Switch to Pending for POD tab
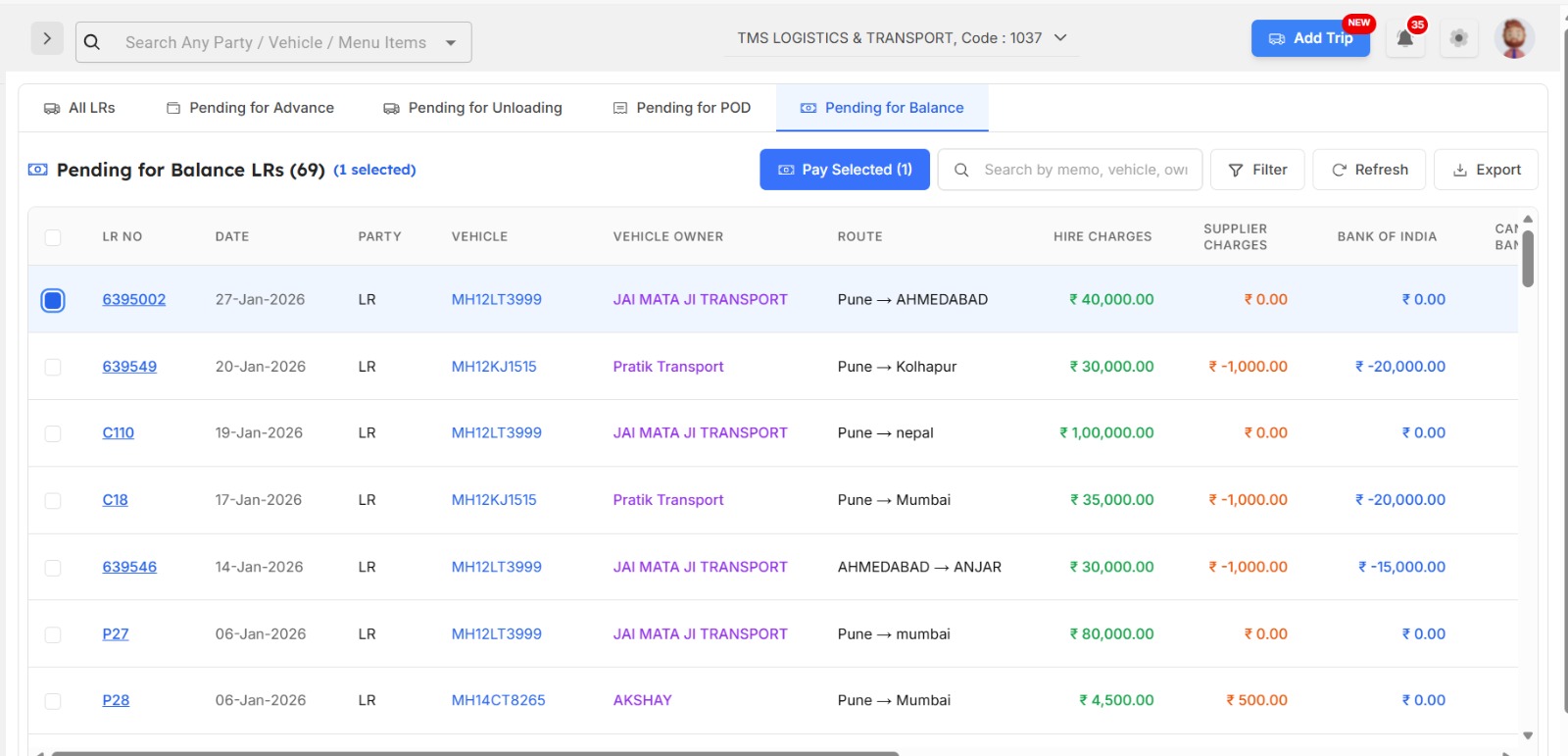The height and width of the screenshot is (756, 1568). [x=682, y=108]
